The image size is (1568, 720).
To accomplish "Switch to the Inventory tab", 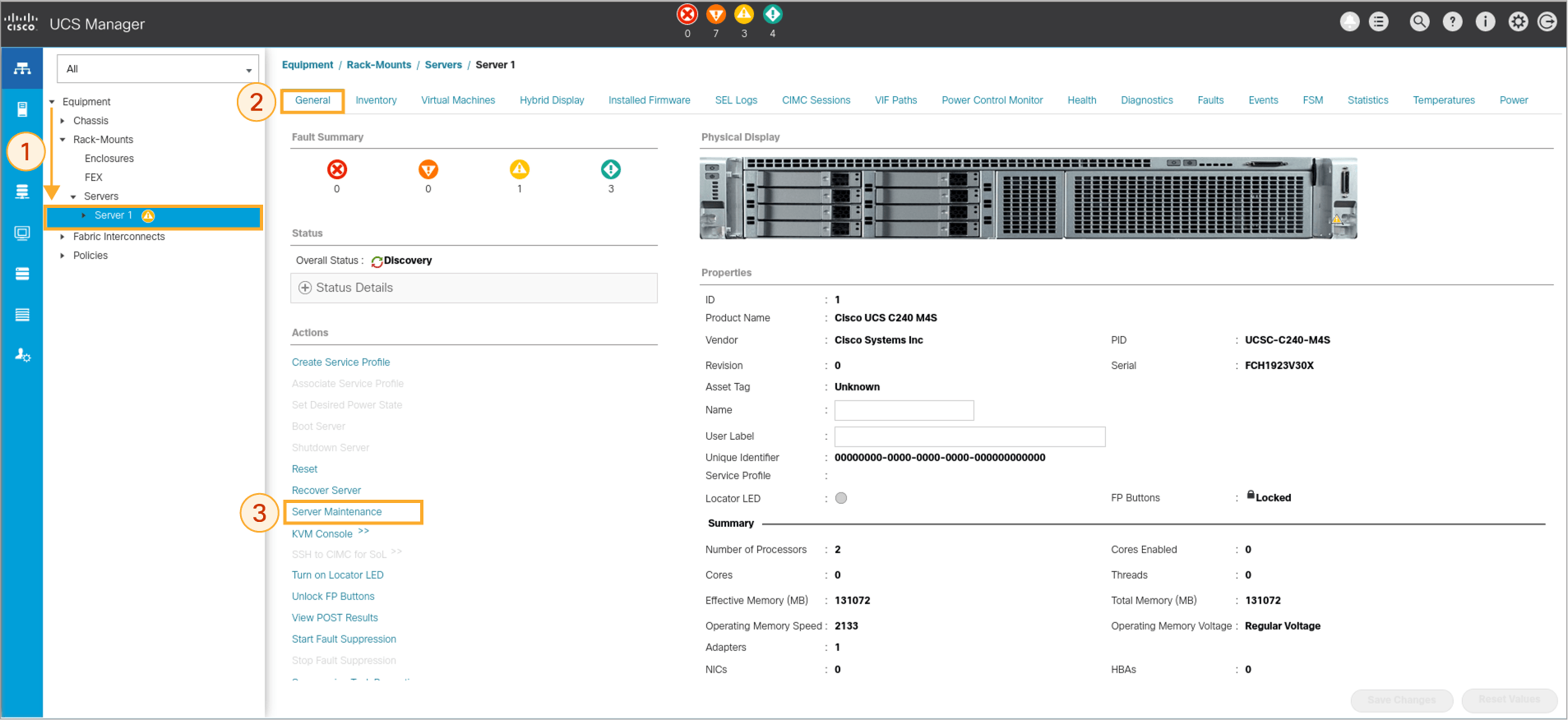I will (376, 100).
